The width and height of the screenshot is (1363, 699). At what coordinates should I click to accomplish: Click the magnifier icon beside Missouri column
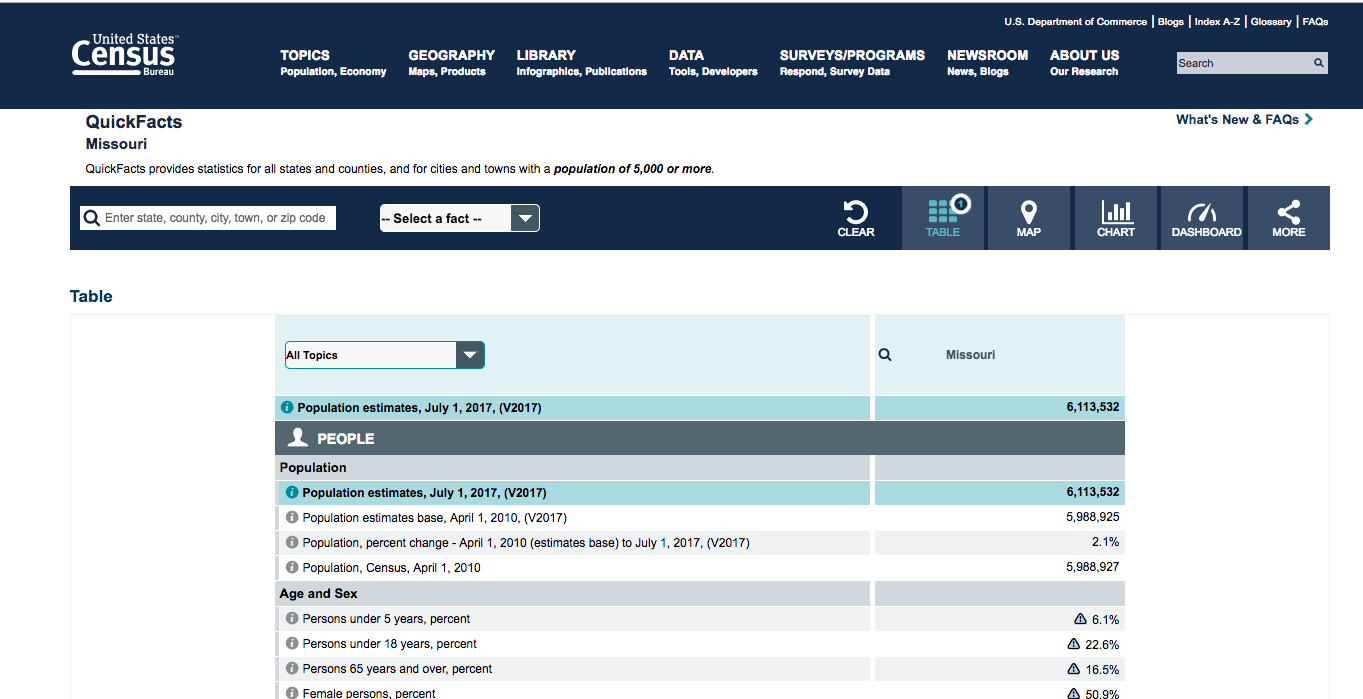click(885, 354)
